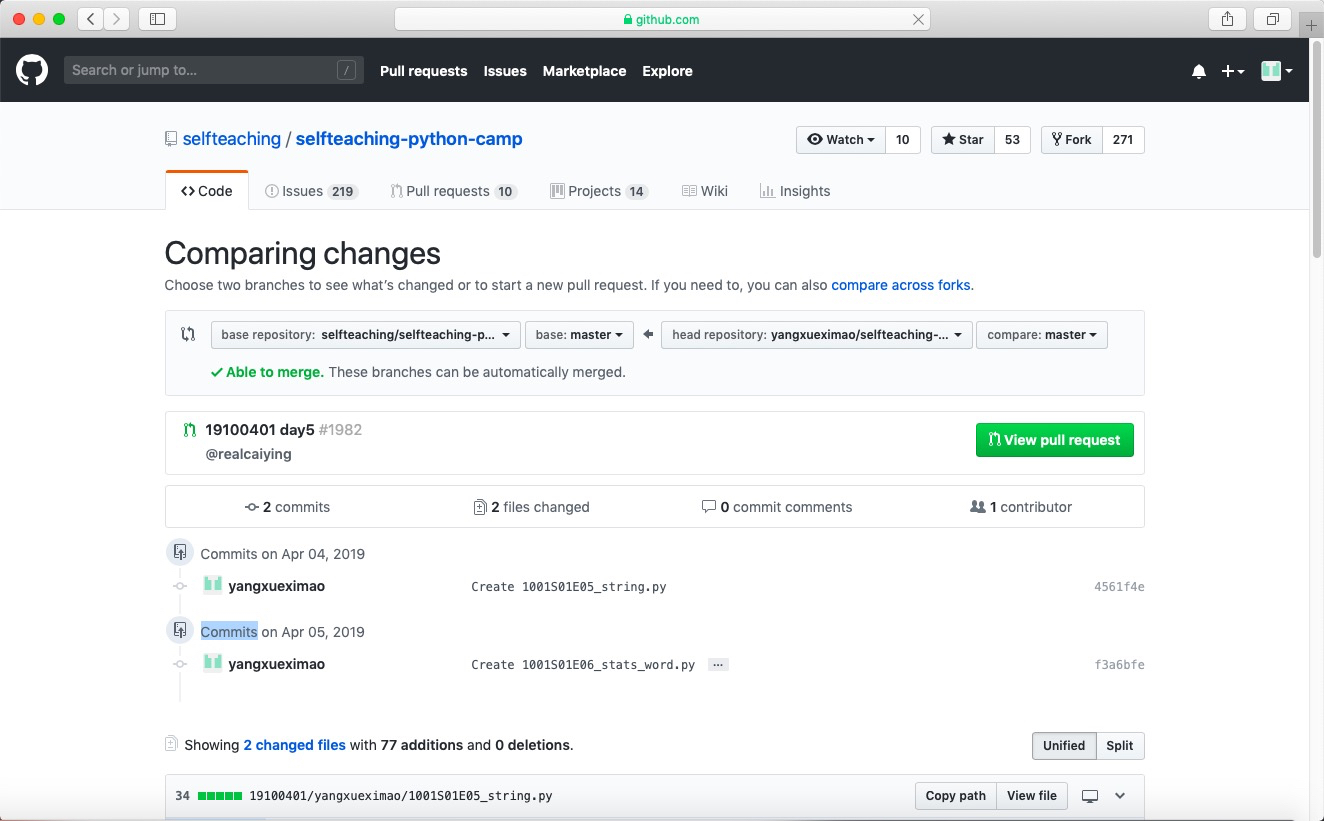Screen dimensions: 1324x821
Task: Open the 1 contributor summary
Action: click(x=1021, y=507)
